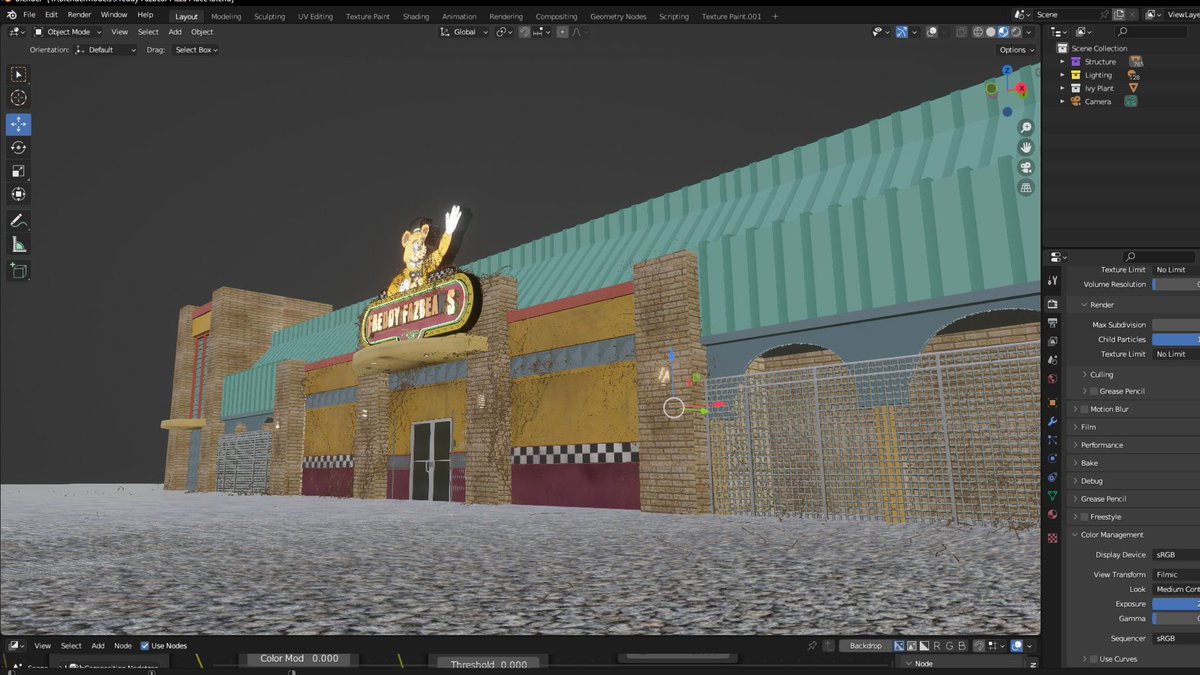
Task: Open the Global transform orientation dropdown
Action: (x=465, y=32)
